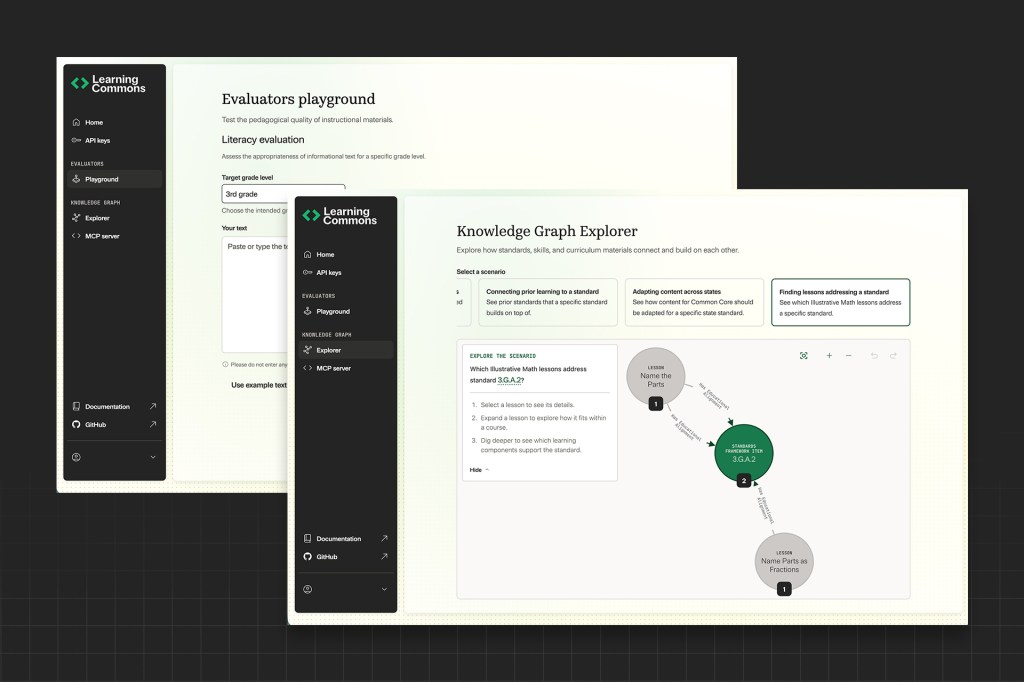Click 'Evaluators playground' heading
Image resolution: width=1024 pixels, height=682 pixels.
tap(298, 99)
